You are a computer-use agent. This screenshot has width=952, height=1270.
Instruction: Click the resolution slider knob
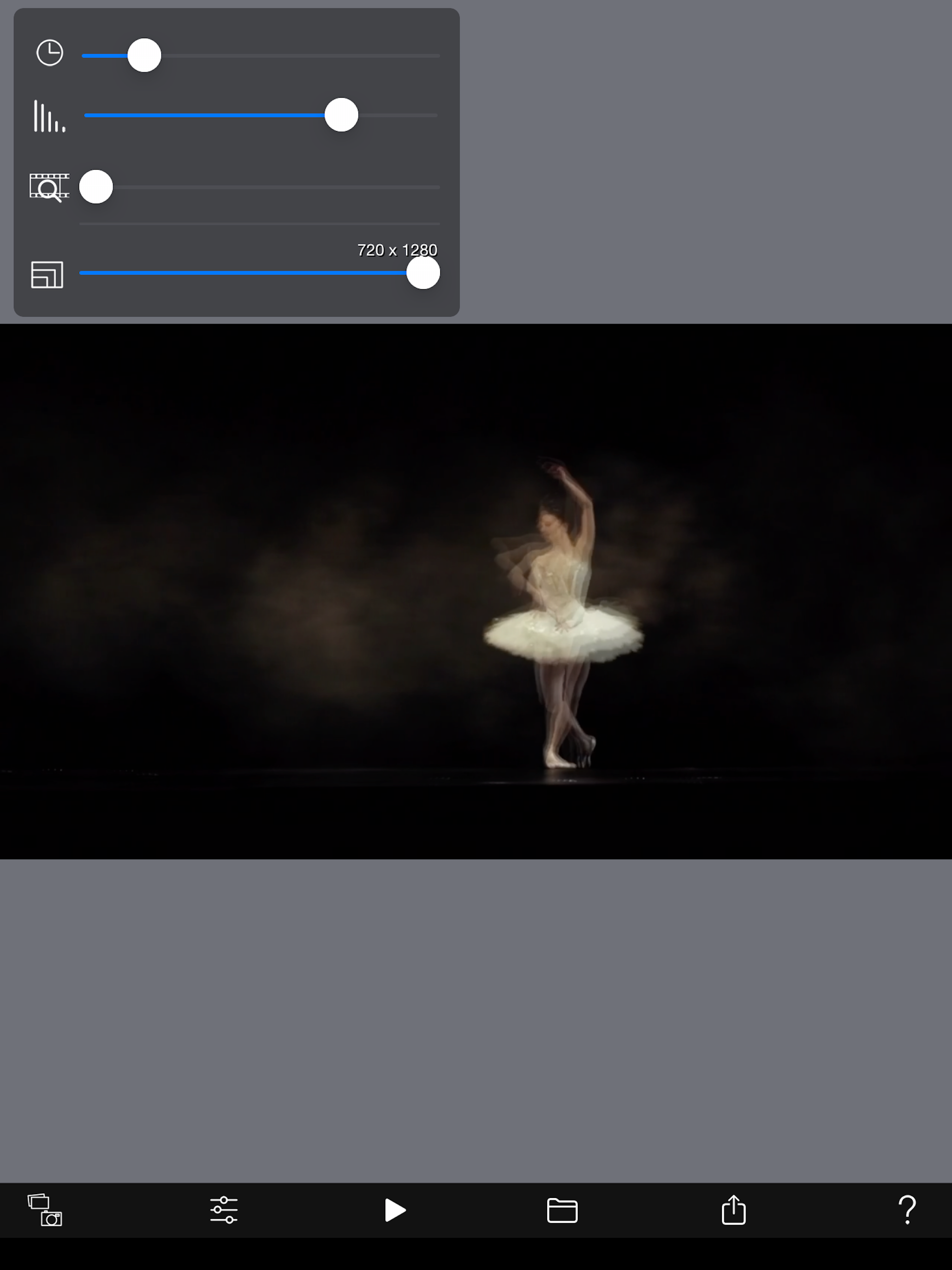(x=423, y=273)
